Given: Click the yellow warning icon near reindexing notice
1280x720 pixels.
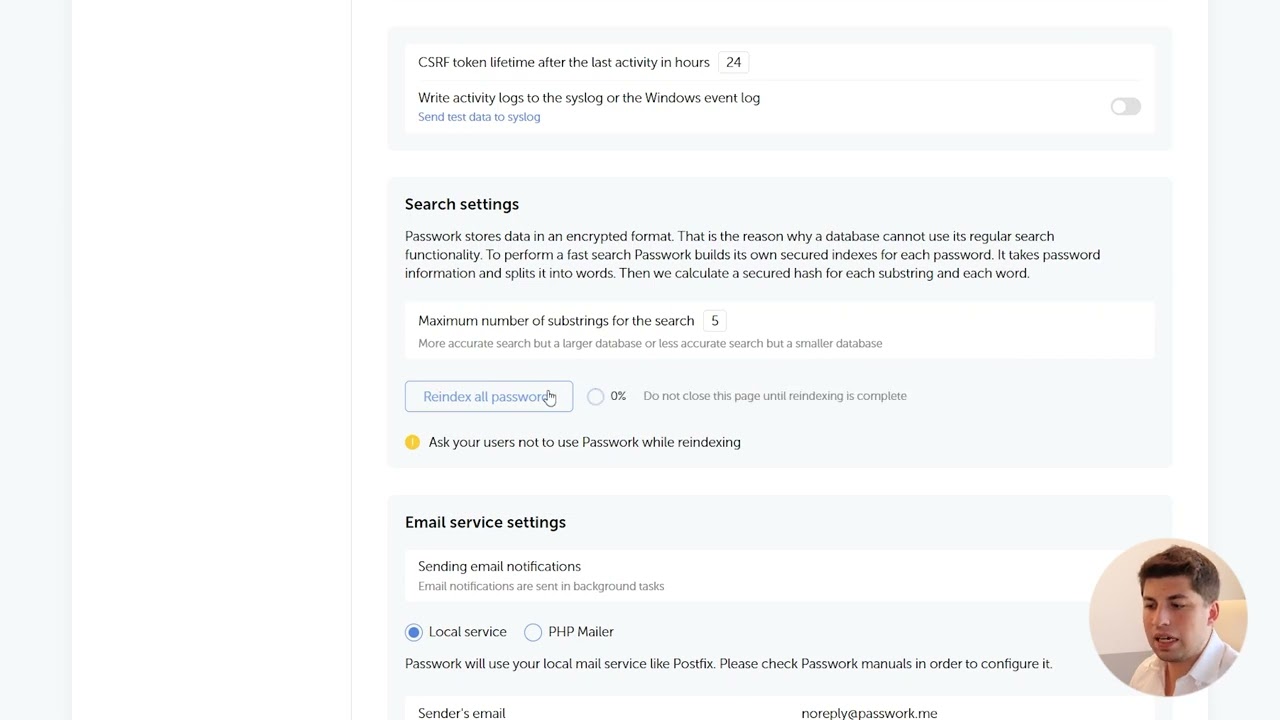Looking at the screenshot, I should click(x=413, y=442).
